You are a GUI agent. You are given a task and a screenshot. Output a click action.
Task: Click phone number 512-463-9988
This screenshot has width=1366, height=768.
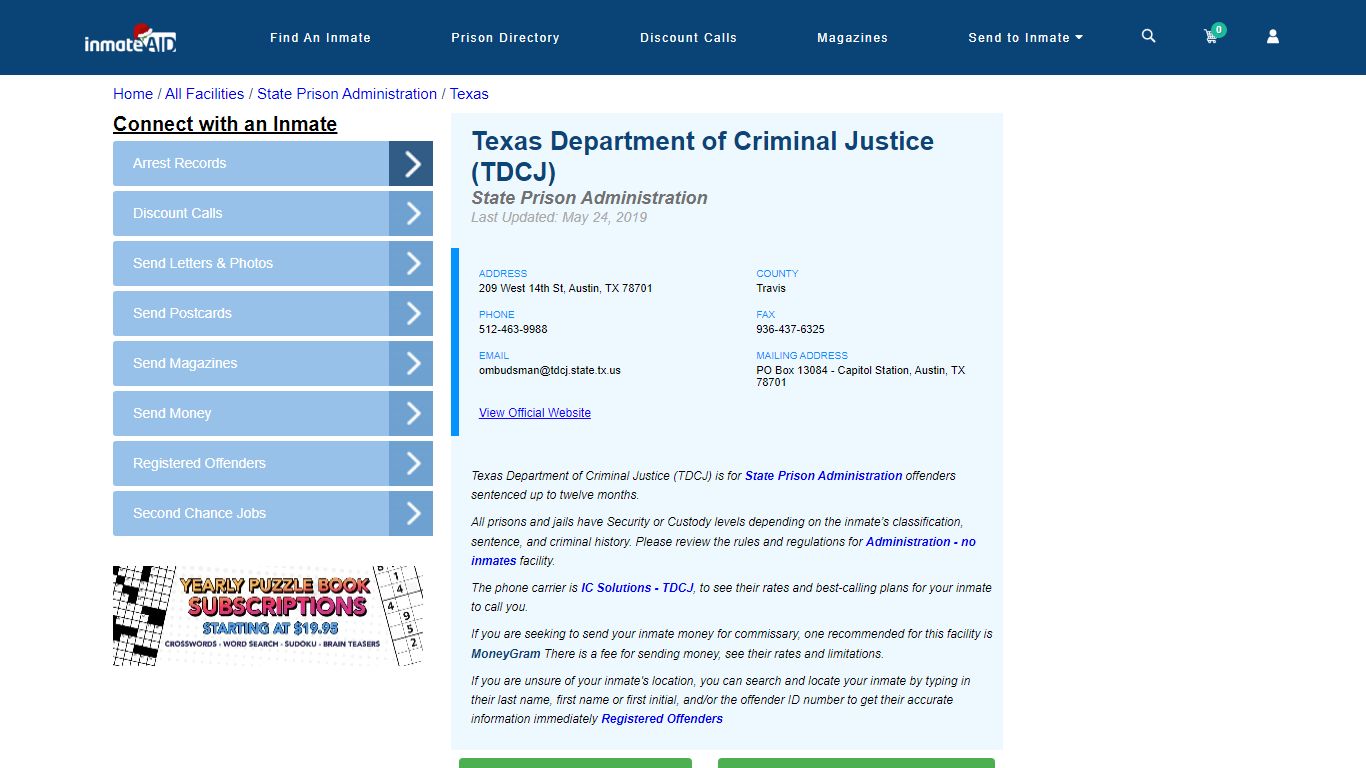tap(513, 329)
